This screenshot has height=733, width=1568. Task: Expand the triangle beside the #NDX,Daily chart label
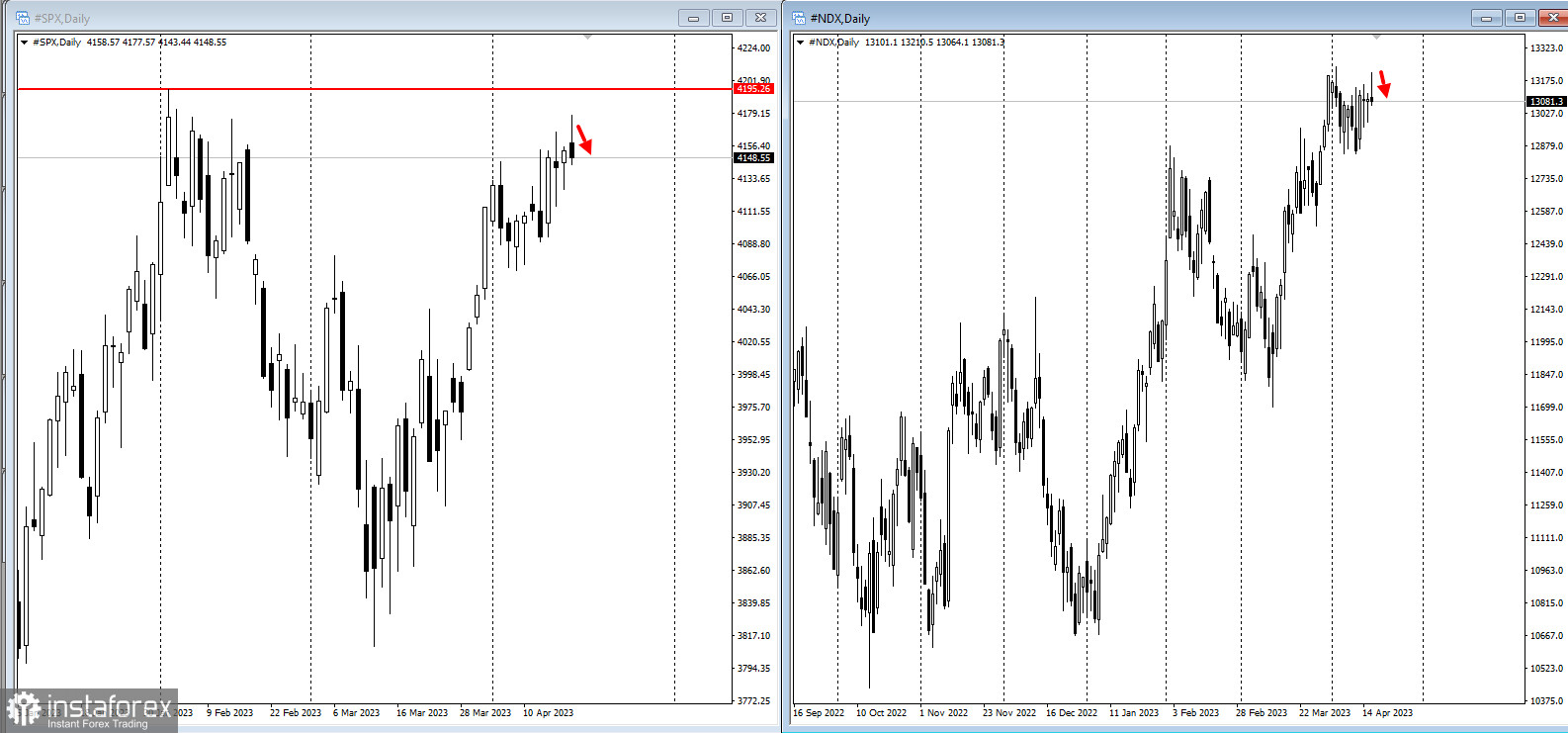801,43
